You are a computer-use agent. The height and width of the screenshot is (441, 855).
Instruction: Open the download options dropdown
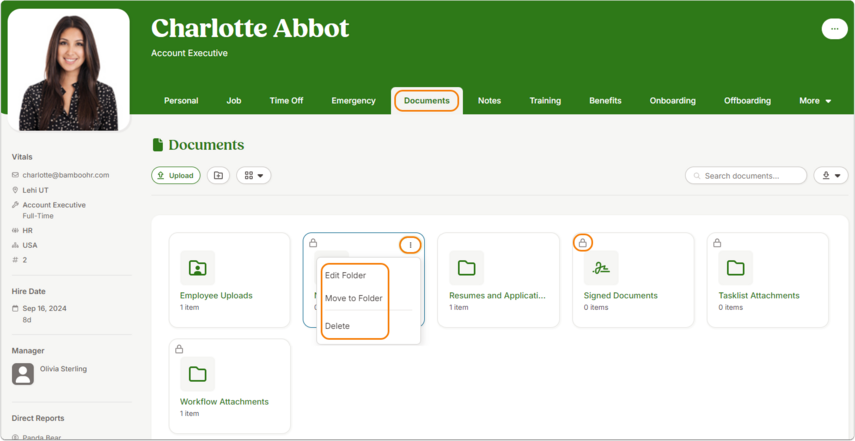(831, 176)
